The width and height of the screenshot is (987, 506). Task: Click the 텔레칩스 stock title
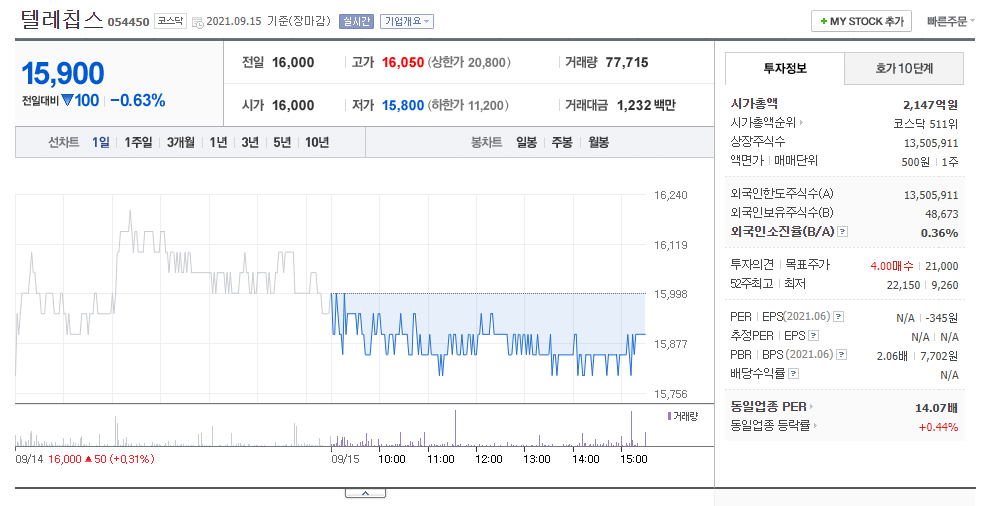[62, 20]
